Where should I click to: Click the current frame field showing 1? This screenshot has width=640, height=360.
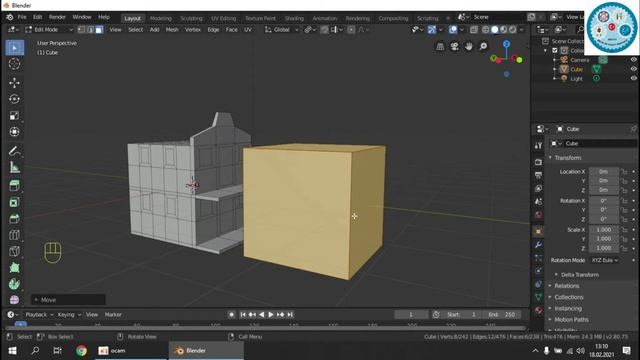tap(411, 314)
